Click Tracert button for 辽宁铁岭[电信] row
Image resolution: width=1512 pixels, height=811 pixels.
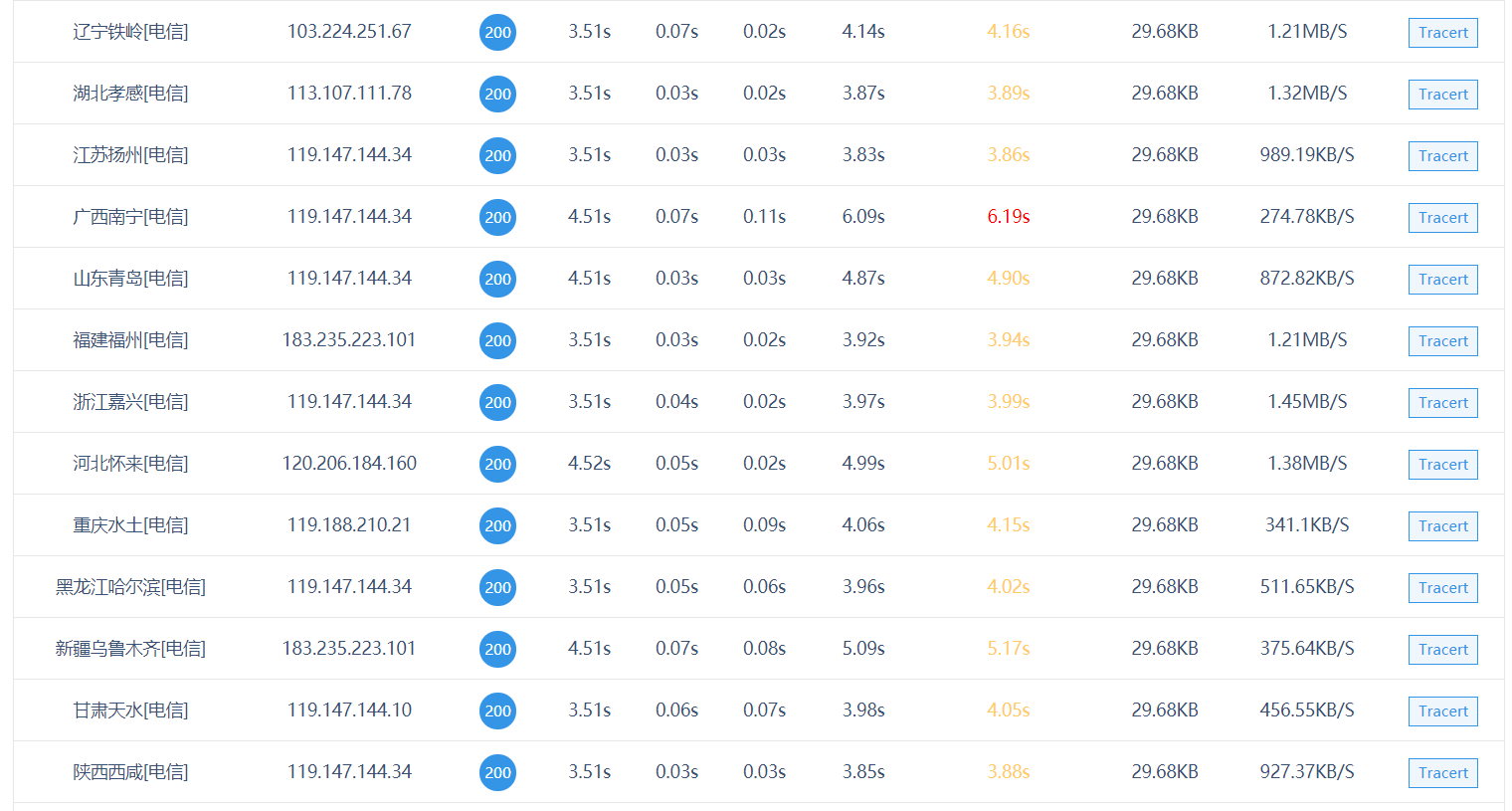click(1442, 33)
